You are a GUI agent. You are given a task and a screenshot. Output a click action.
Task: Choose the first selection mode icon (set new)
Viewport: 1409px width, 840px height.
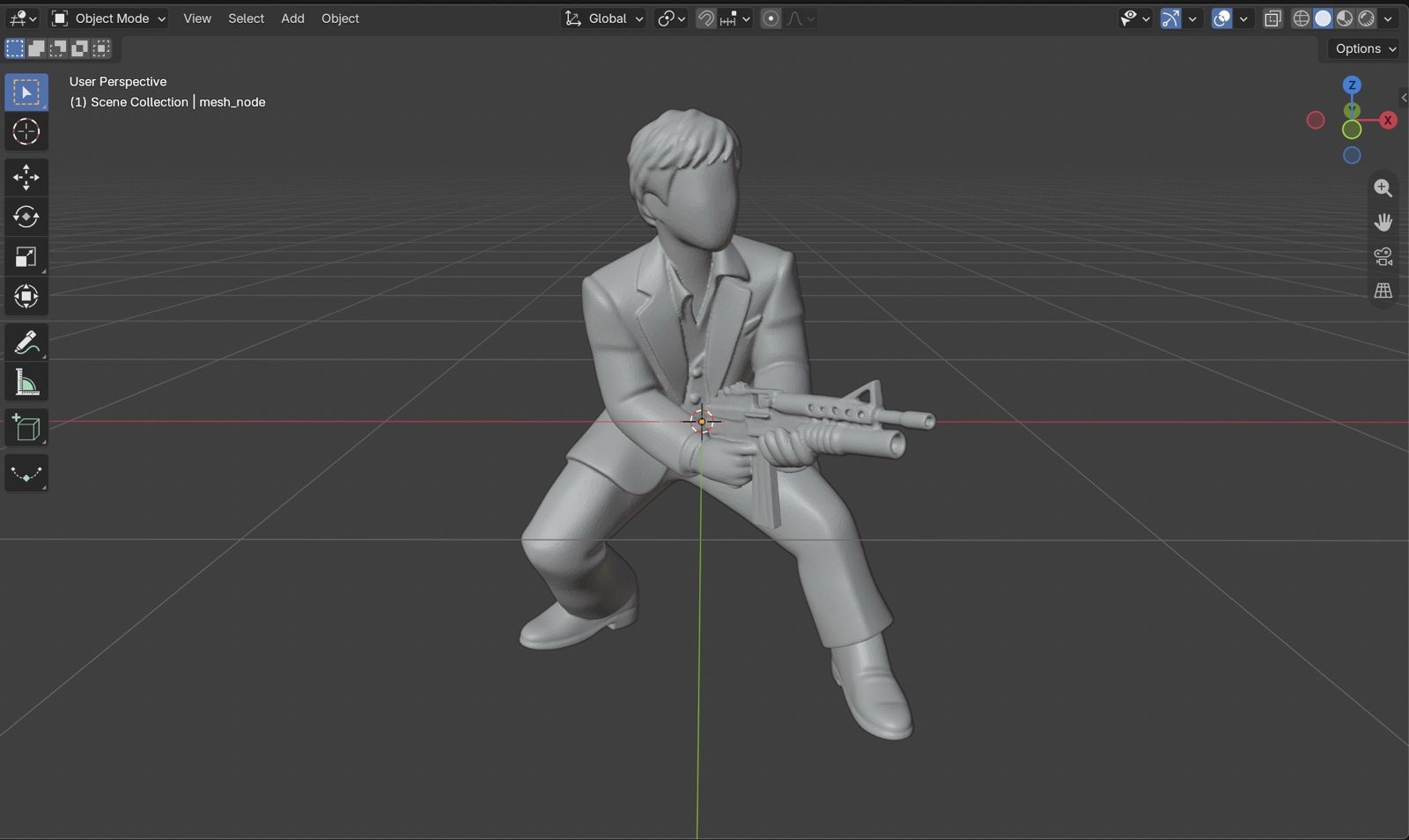(x=15, y=48)
